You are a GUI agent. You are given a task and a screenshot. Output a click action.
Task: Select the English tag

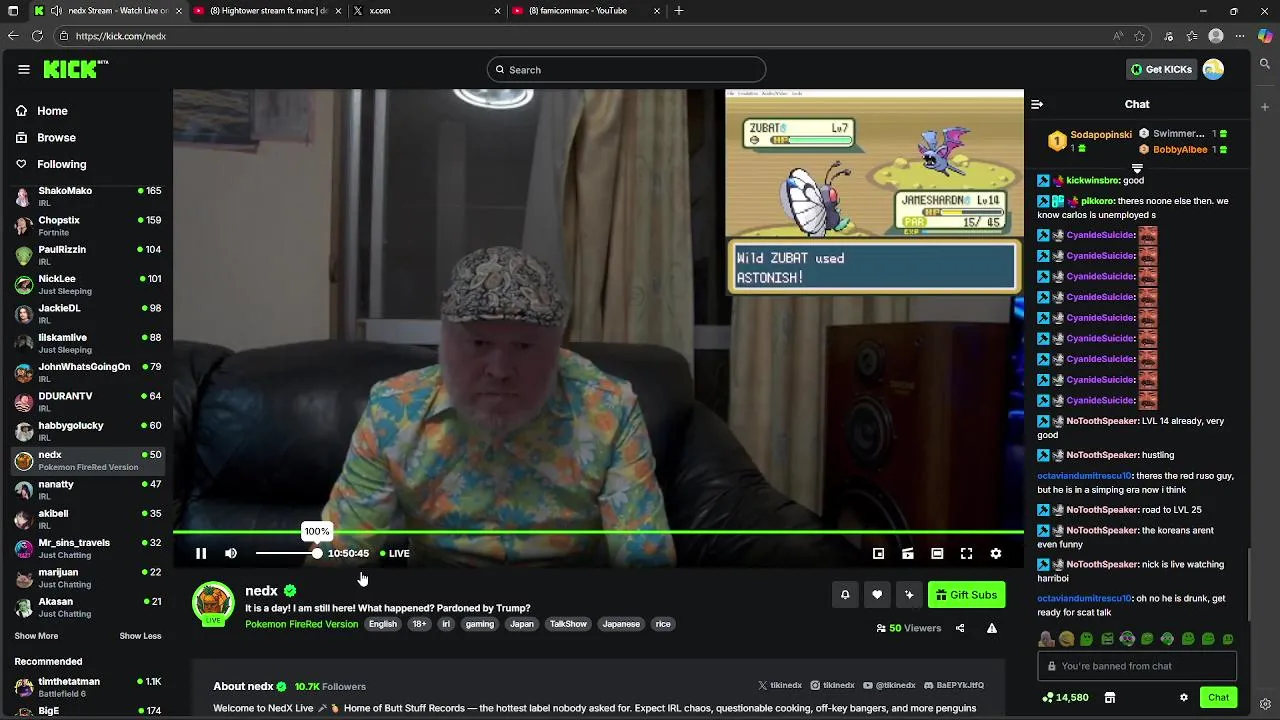coord(383,624)
